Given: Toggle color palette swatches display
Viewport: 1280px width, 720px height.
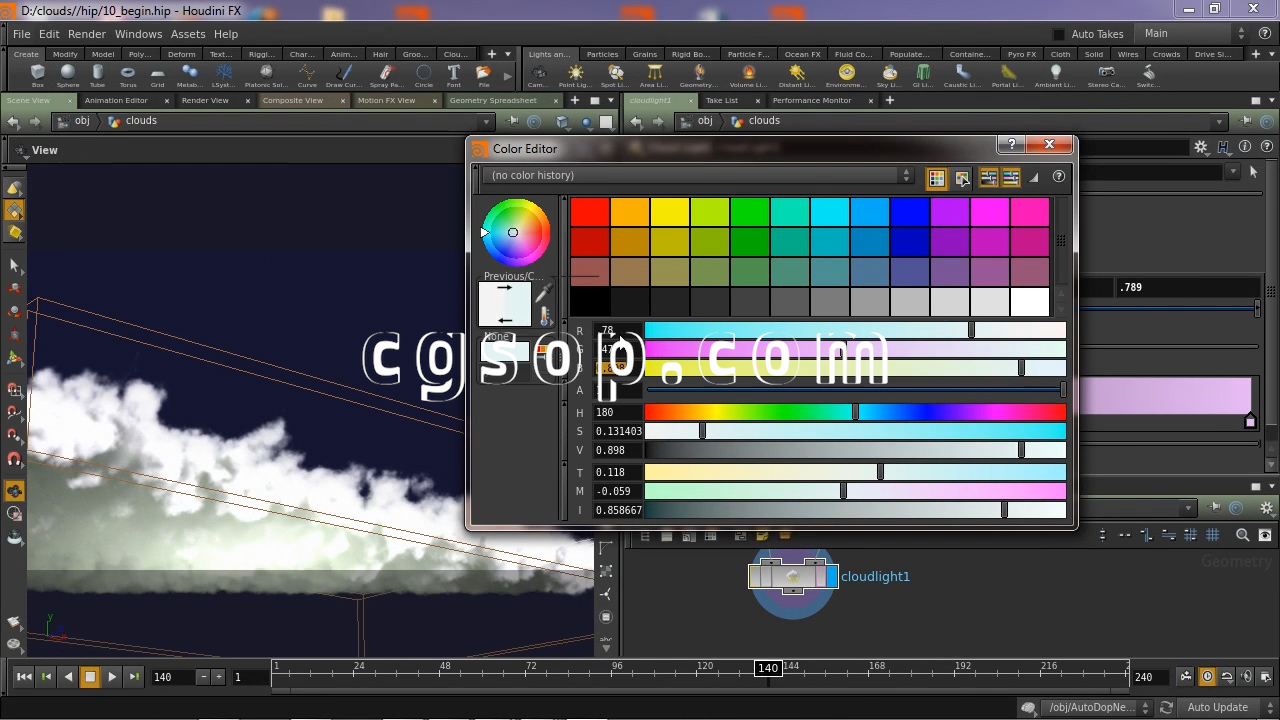Looking at the screenshot, I should (937, 177).
